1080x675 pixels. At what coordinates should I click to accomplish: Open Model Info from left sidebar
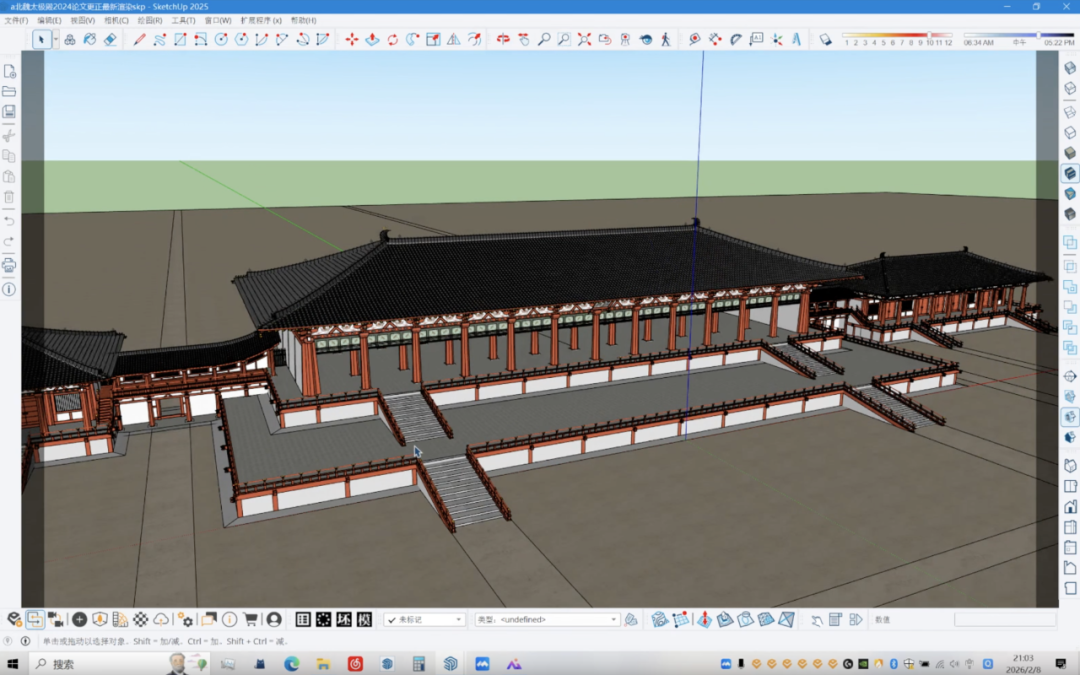(9, 289)
